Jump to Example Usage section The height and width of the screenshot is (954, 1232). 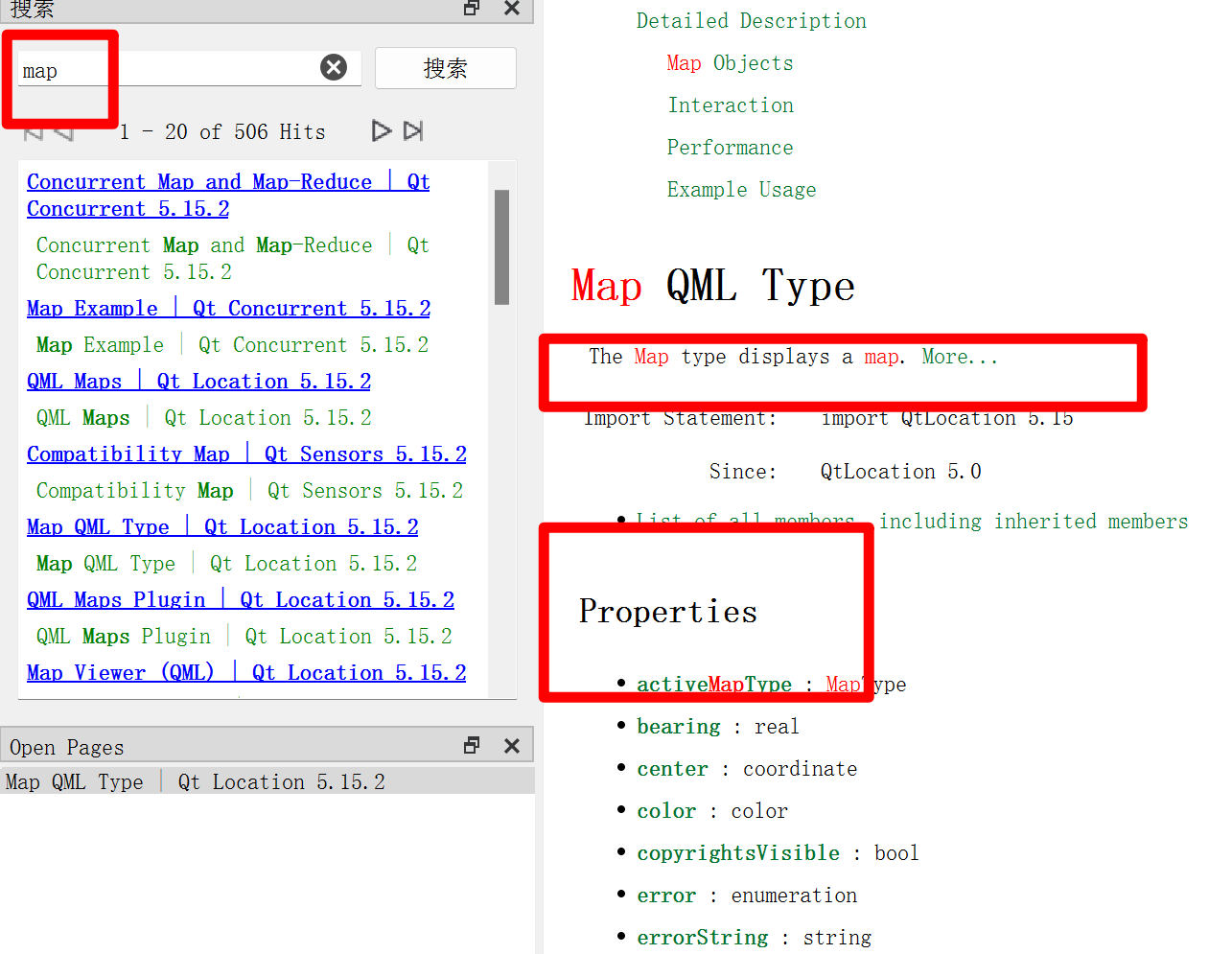point(742,190)
